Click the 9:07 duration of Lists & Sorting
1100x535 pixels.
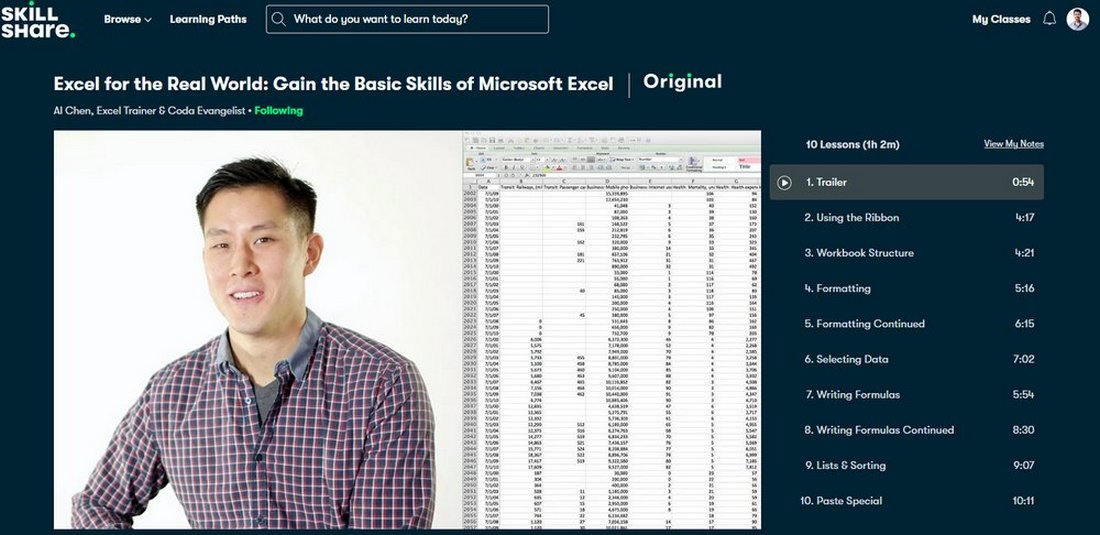pos(1023,466)
